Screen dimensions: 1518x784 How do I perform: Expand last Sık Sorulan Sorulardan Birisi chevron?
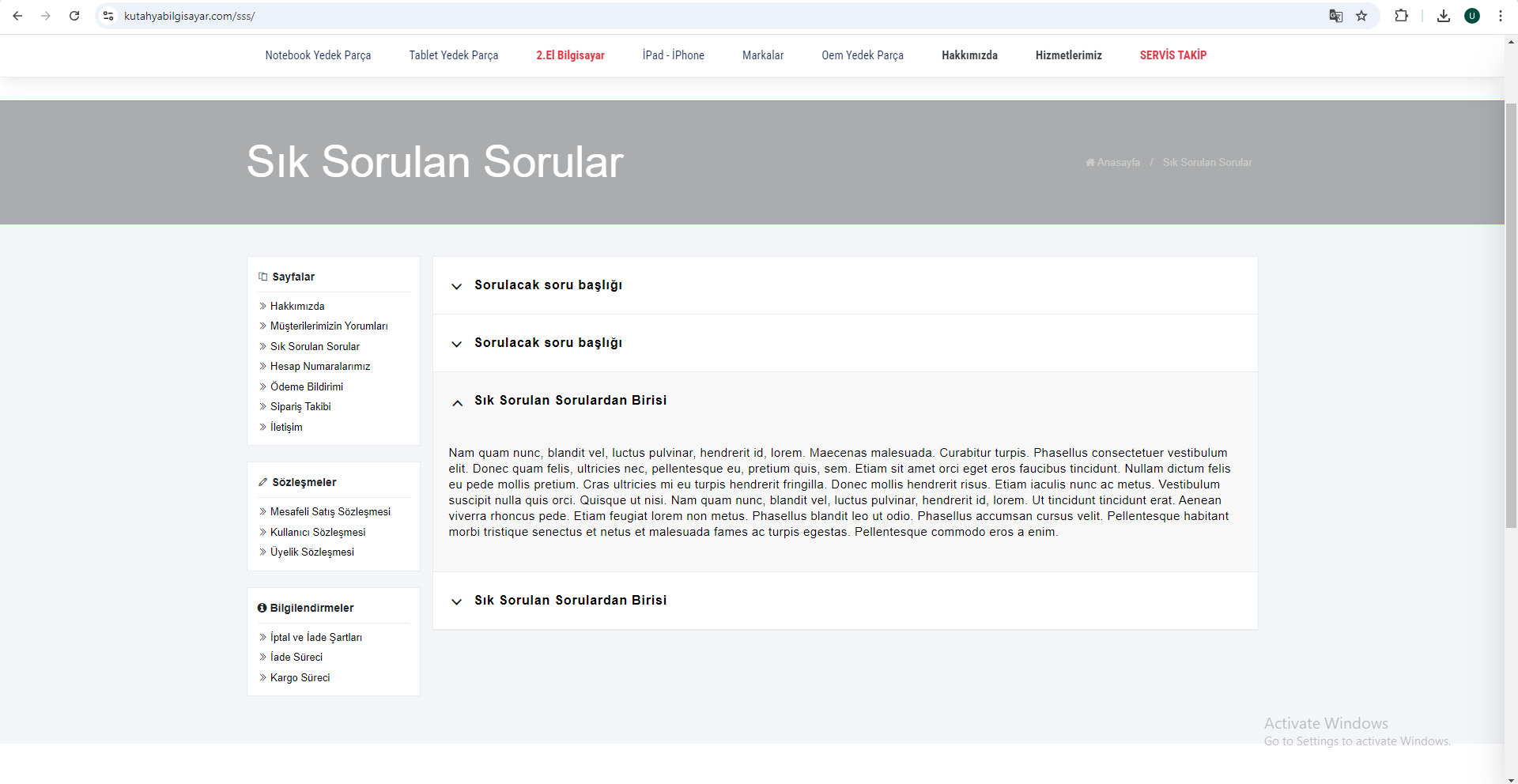coord(456,601)
